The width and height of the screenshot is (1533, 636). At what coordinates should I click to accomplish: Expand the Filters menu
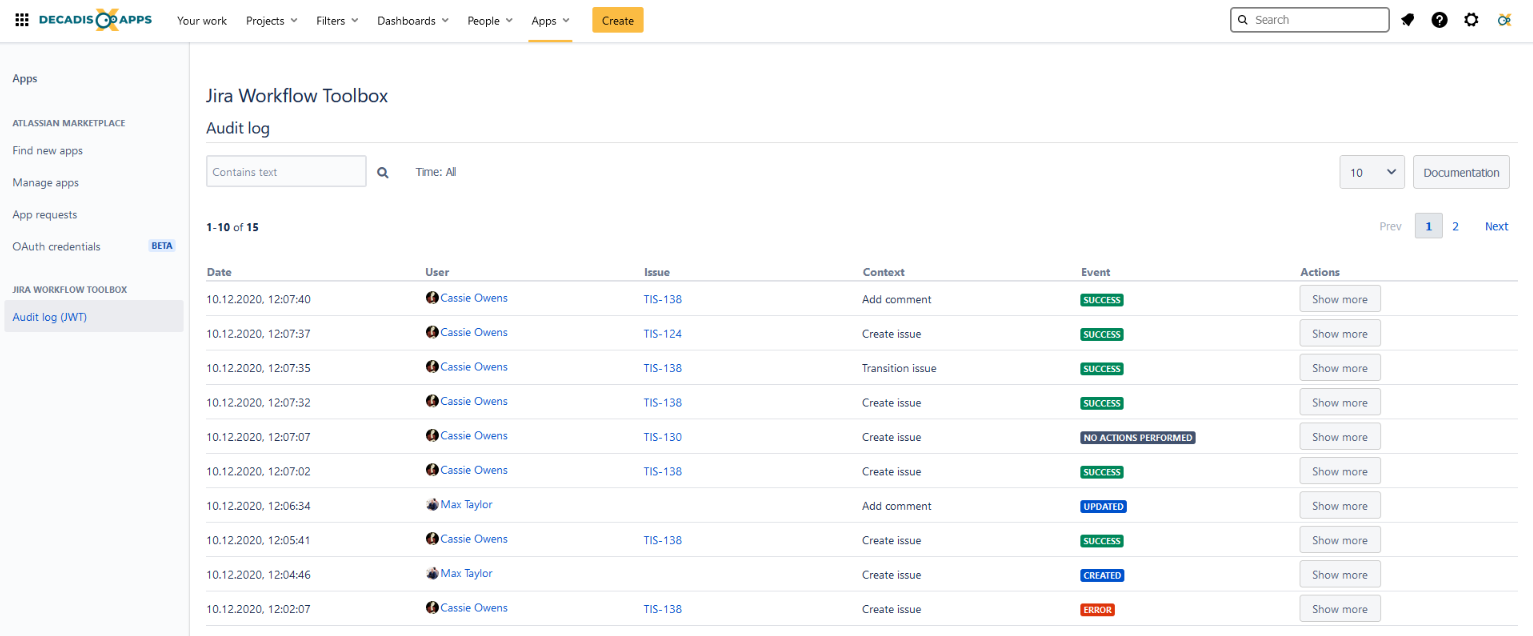(337, 20)
